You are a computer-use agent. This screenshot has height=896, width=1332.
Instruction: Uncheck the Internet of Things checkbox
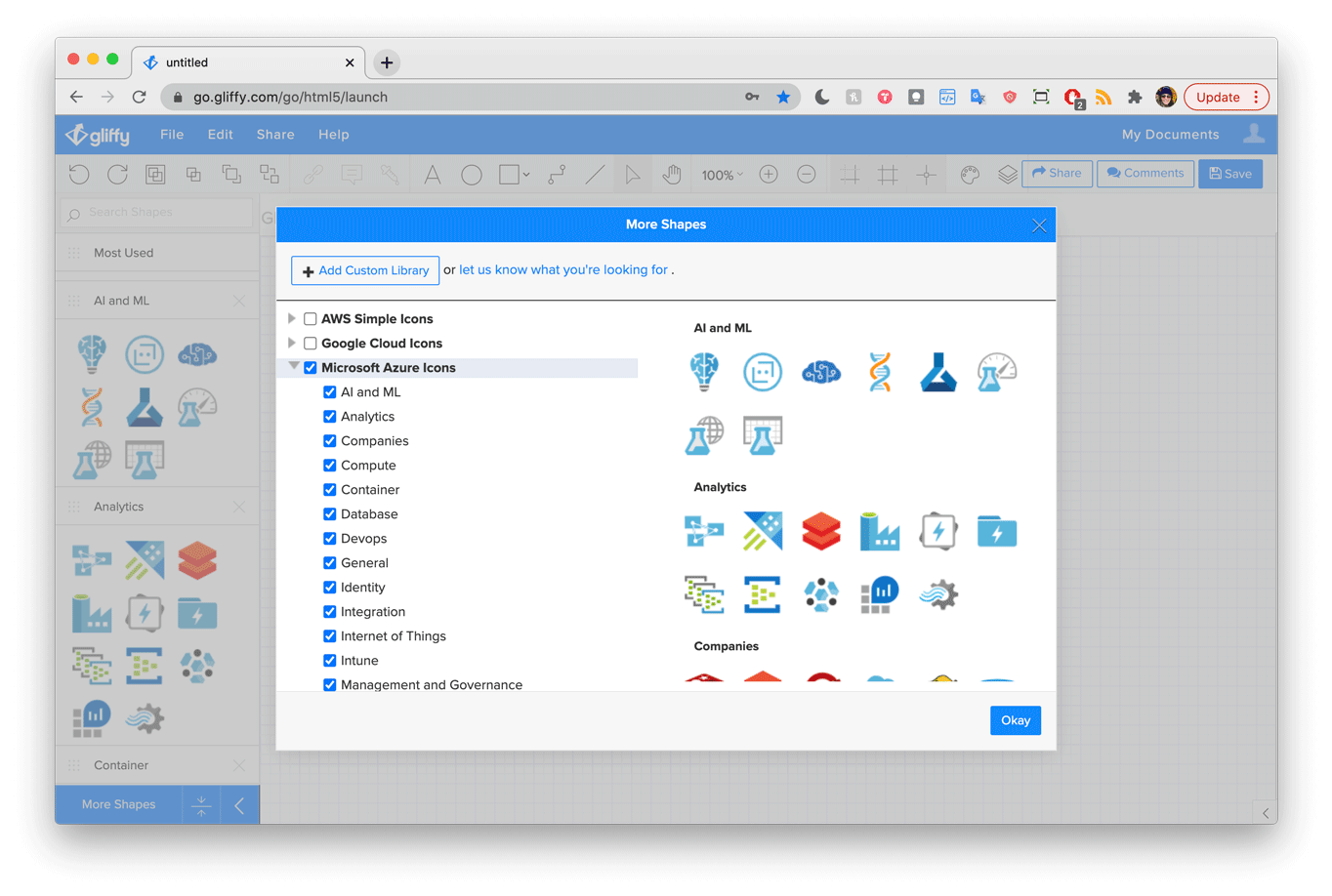tap(330, 636)
